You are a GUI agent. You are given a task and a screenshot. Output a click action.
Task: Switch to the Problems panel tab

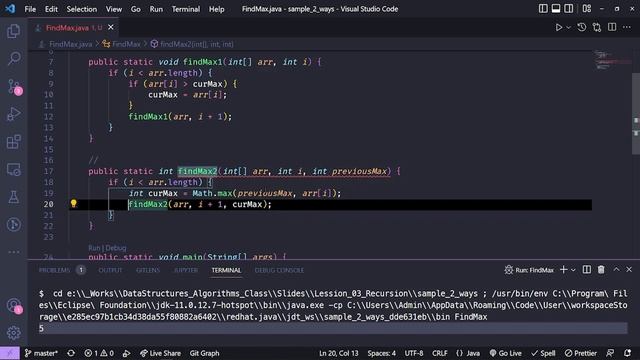tap(54, 270)
